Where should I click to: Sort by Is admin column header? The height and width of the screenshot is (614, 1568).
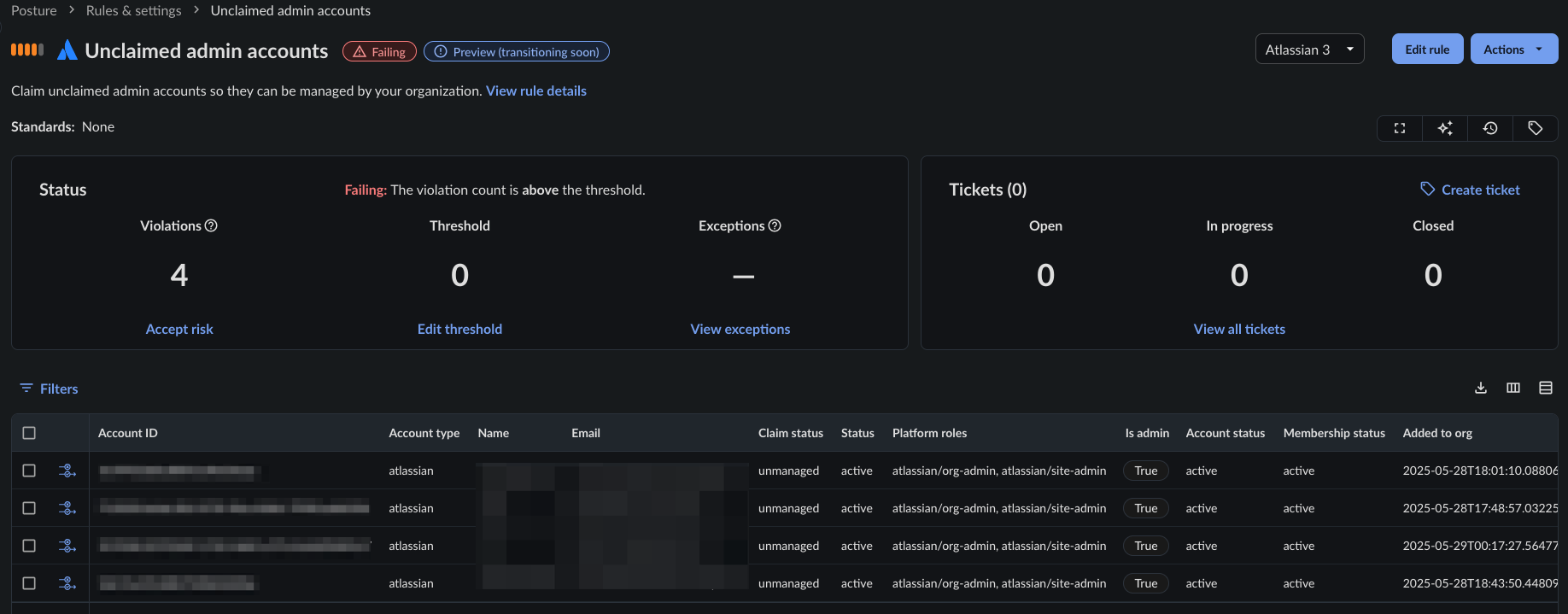click(1147, 433)
